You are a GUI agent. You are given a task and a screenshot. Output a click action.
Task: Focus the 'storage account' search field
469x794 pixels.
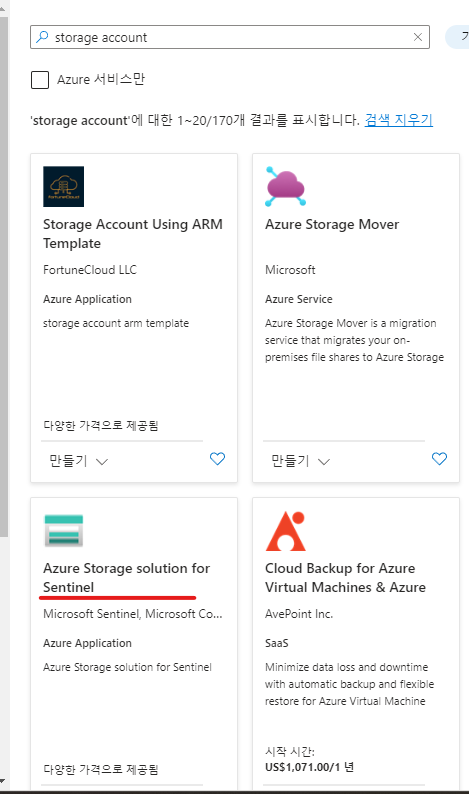pyautogui.click(x=230, y=37)
